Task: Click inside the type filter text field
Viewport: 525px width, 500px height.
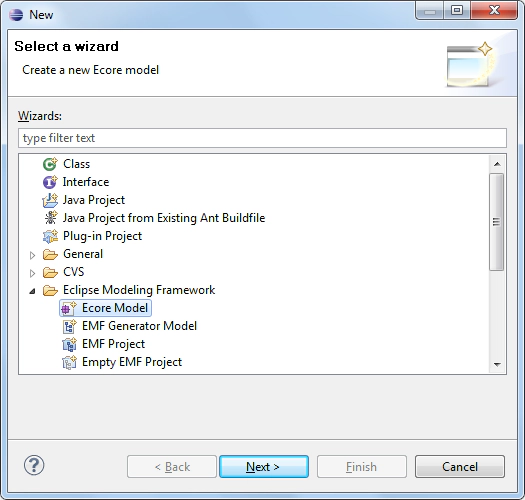Action: tap(262, 138)
